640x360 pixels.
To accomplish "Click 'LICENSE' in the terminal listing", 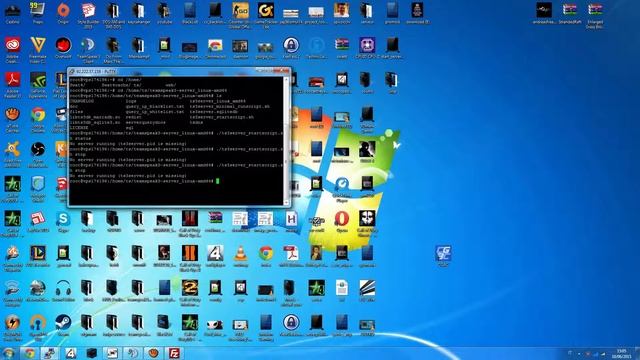I will tap(79, 128).
